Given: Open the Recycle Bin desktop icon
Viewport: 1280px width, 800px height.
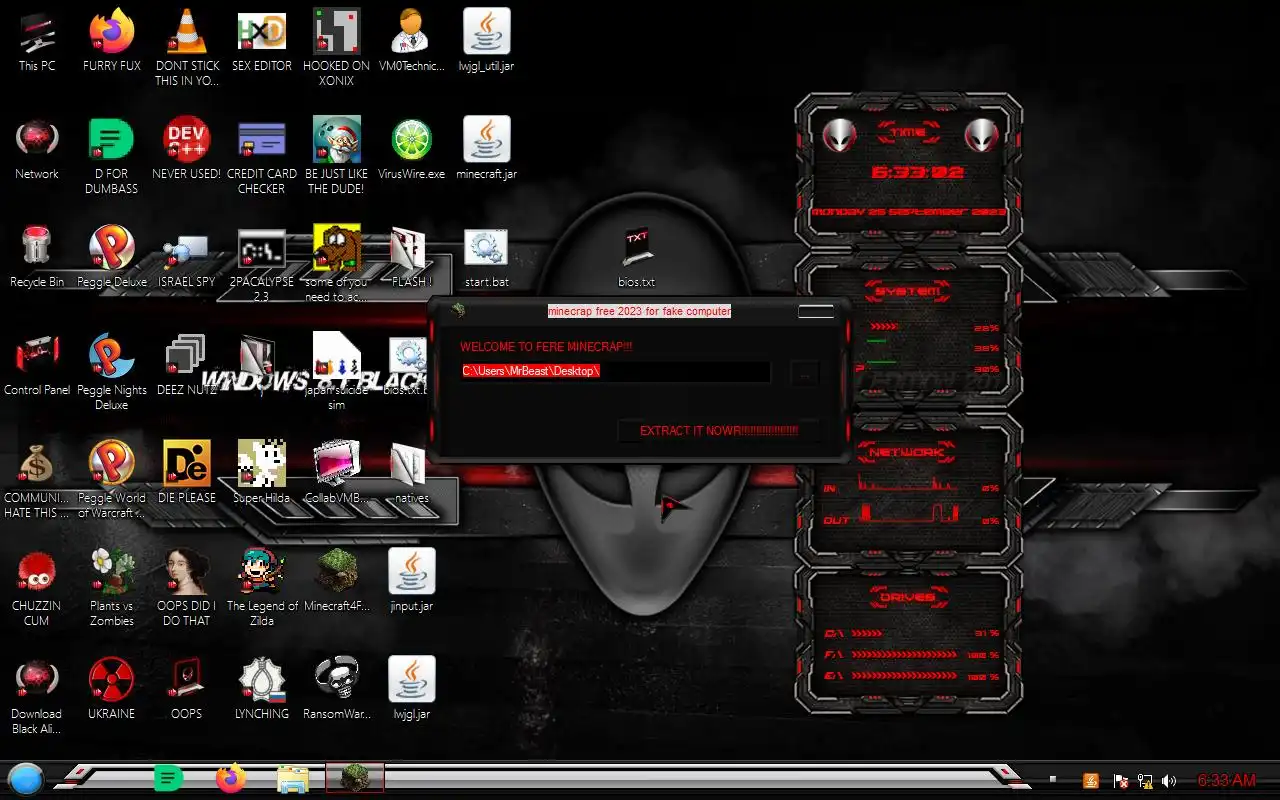Looking at the screenshot, I should tap(37, 256).
